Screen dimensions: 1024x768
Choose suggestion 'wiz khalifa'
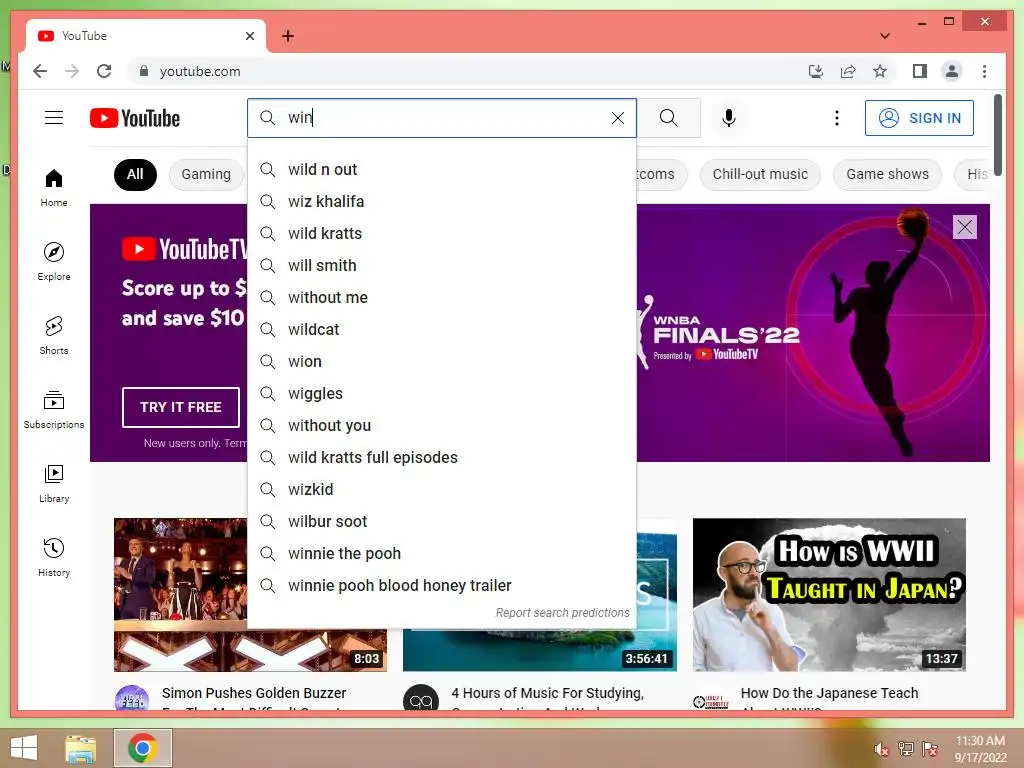pyautogui.click(x=442, y=202)
